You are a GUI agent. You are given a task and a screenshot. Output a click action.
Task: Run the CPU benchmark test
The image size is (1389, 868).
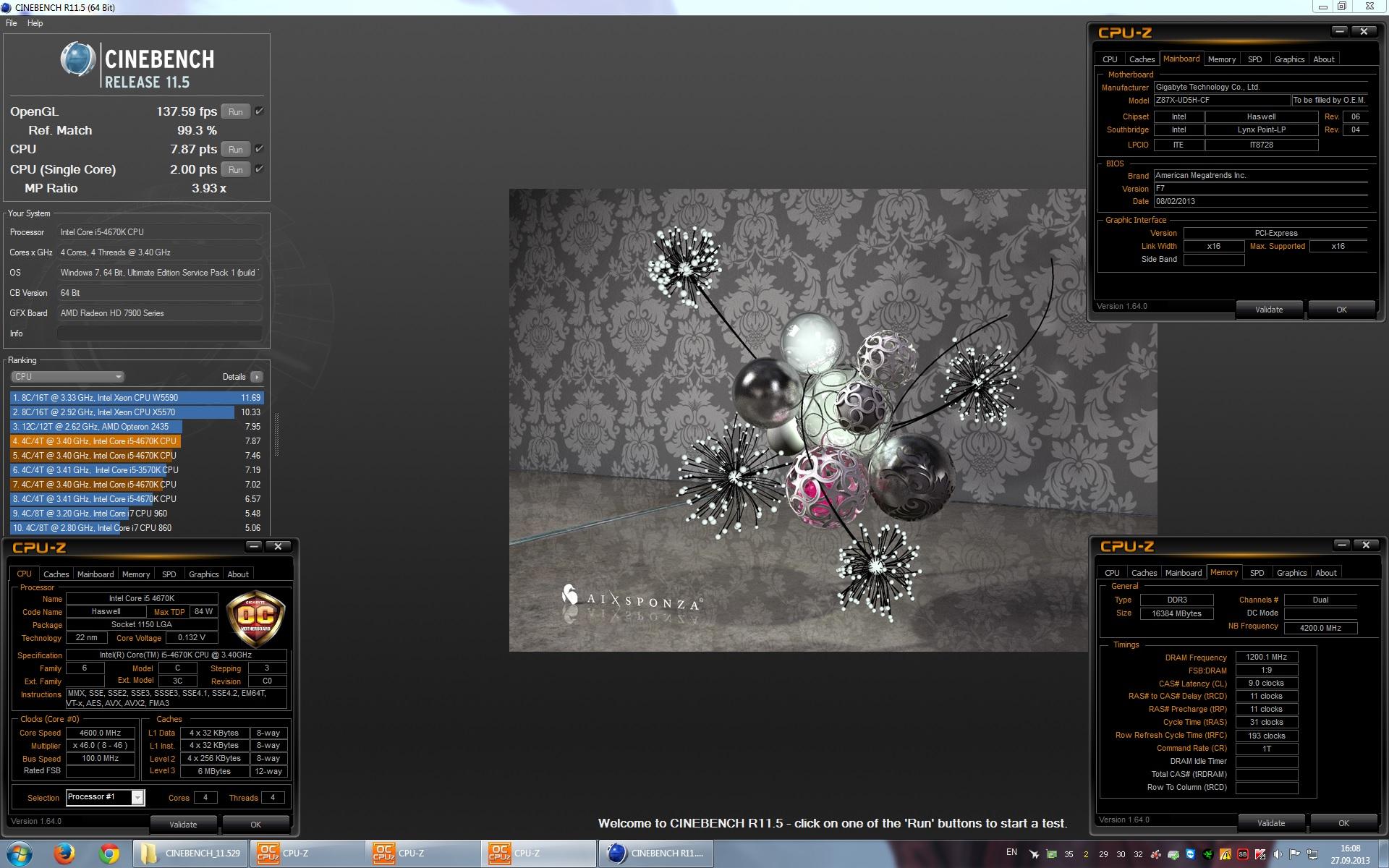pyautogui.click(x=235, y=149)
